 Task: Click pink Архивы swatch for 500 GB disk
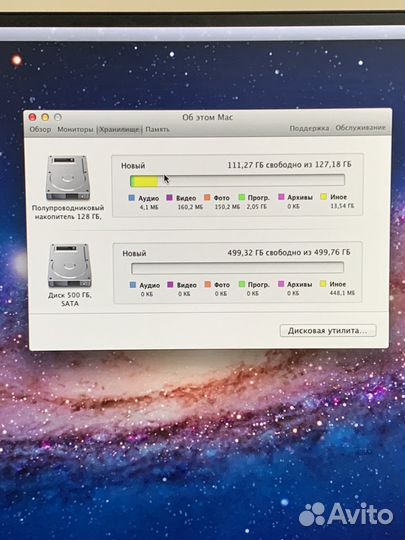pyautogui.click(x=281, y=284)
